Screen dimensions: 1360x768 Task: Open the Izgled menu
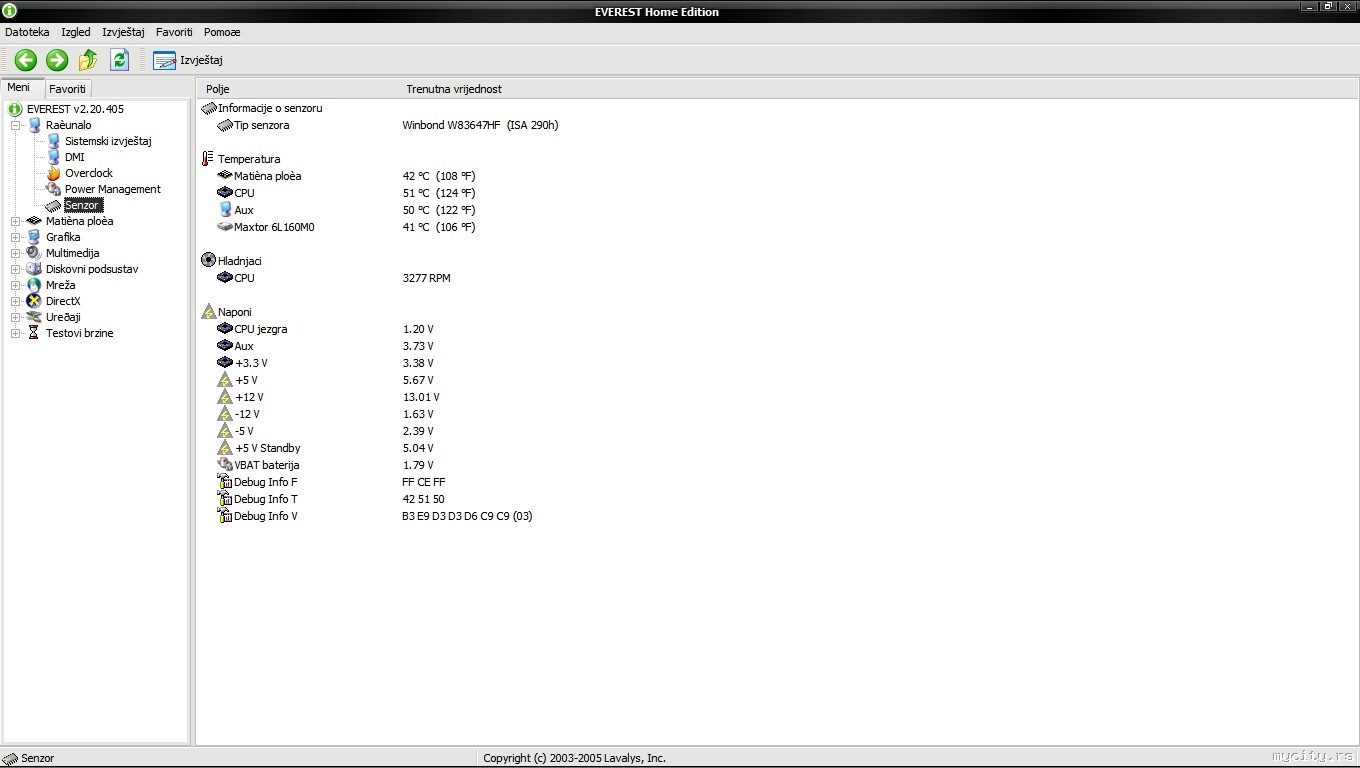[x=76, y=32]
